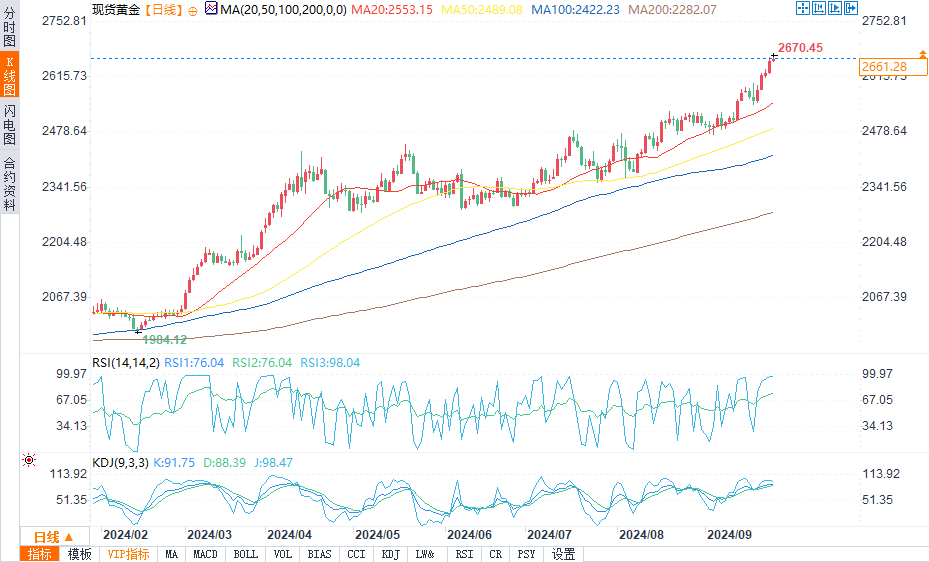Image resolution: width=929 pixels, height=562 pixels.
Task: Toggle the BOLL indicator at bottom
Action: coord(245,554)
